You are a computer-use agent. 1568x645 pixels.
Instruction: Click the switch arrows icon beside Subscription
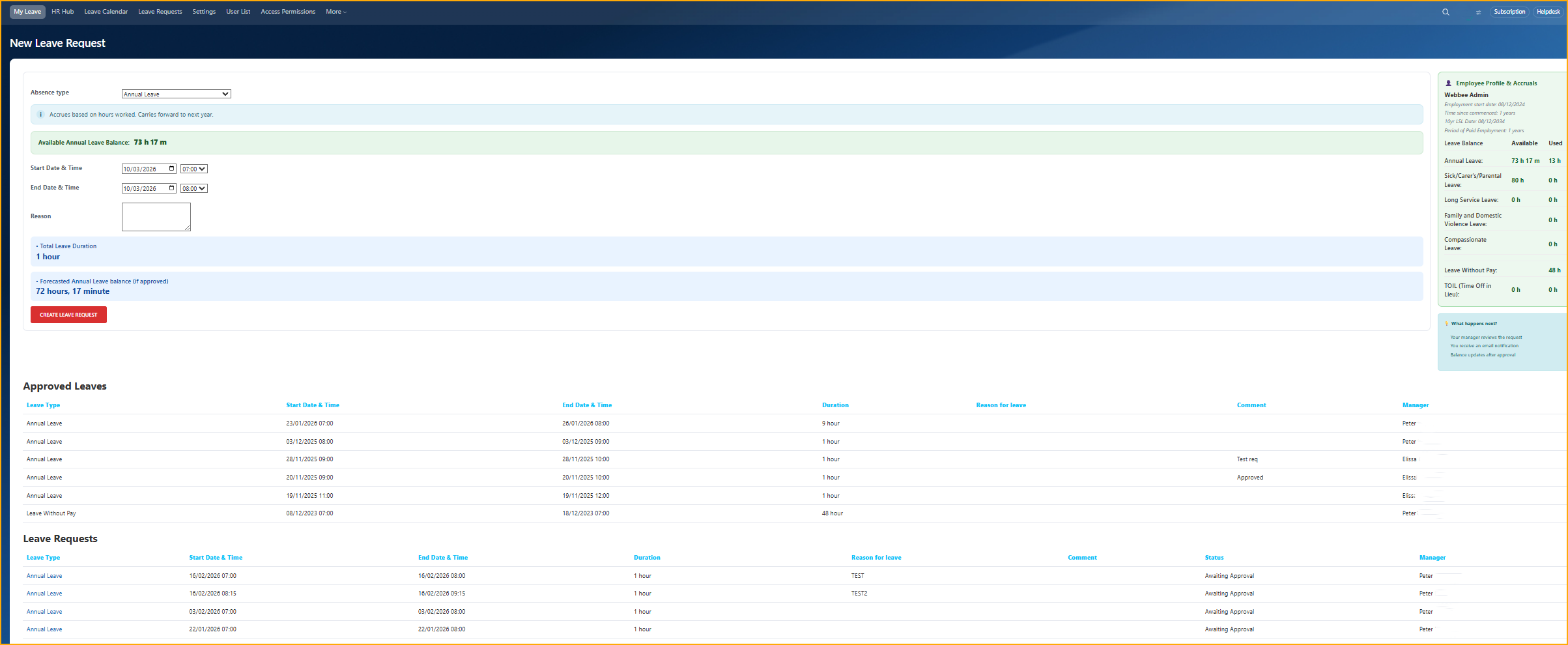(x=1478, y=12)
